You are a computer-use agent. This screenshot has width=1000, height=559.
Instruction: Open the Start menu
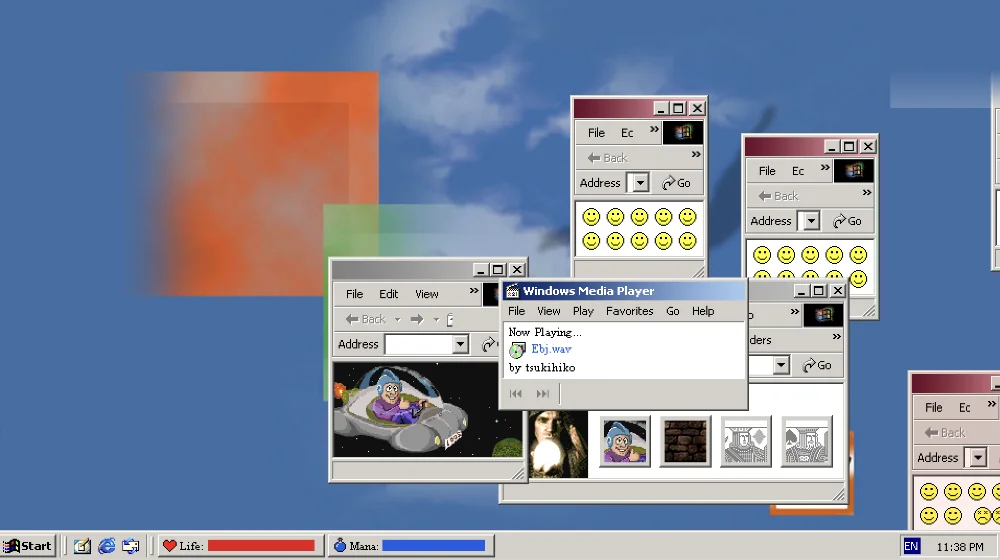tap(28, 546)
